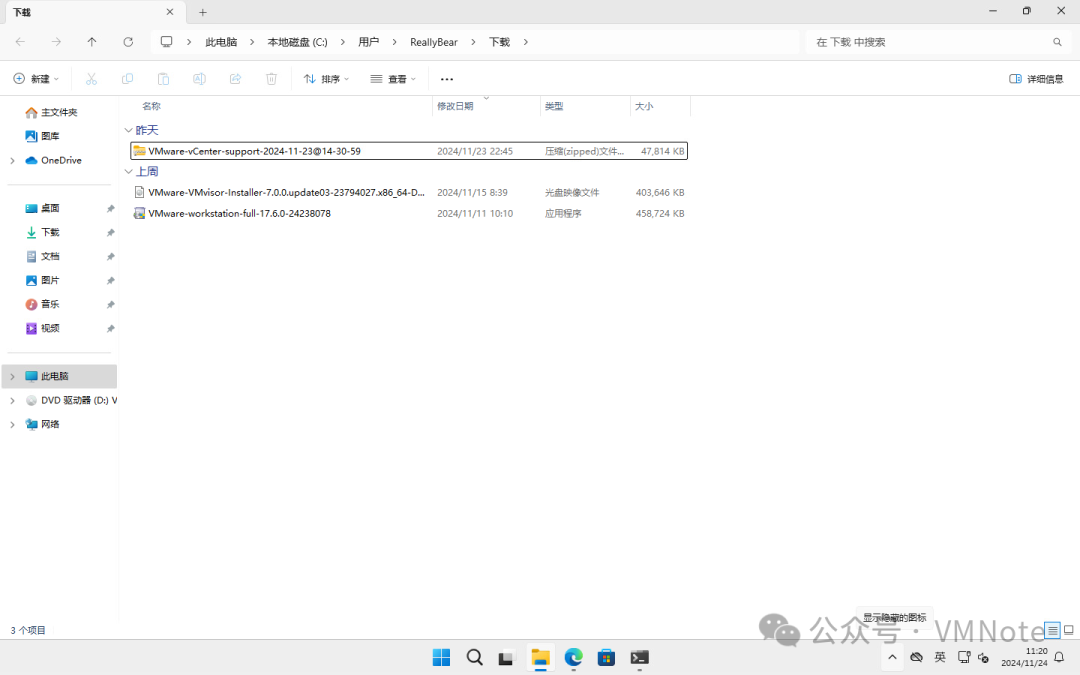Screen dimensions: 1080x675
Task: Click the Cut scissors icon in toolbar
Action: pos(91,79)
